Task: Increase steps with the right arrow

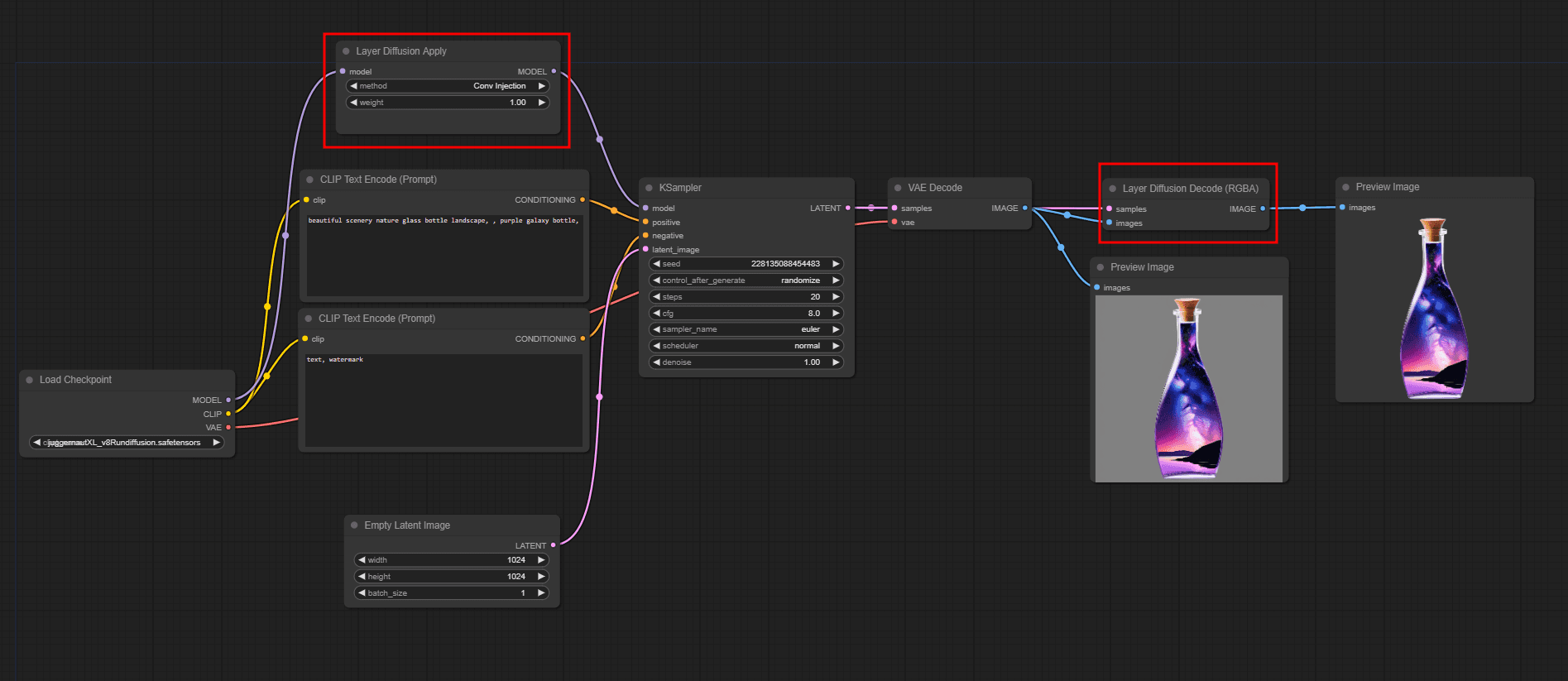Action: (x=836, y=297)
